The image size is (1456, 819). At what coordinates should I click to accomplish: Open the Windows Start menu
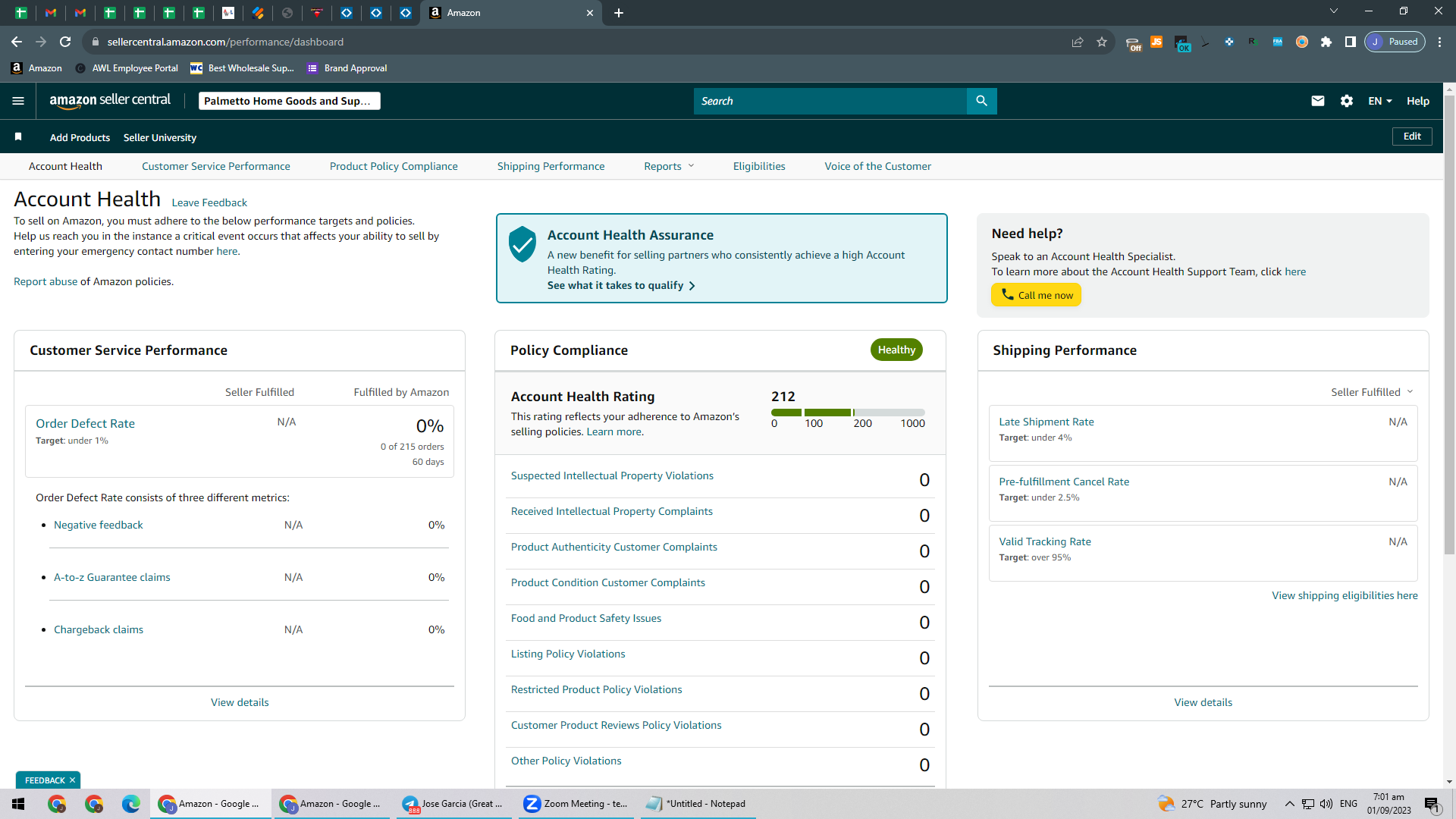coord(18,804)
